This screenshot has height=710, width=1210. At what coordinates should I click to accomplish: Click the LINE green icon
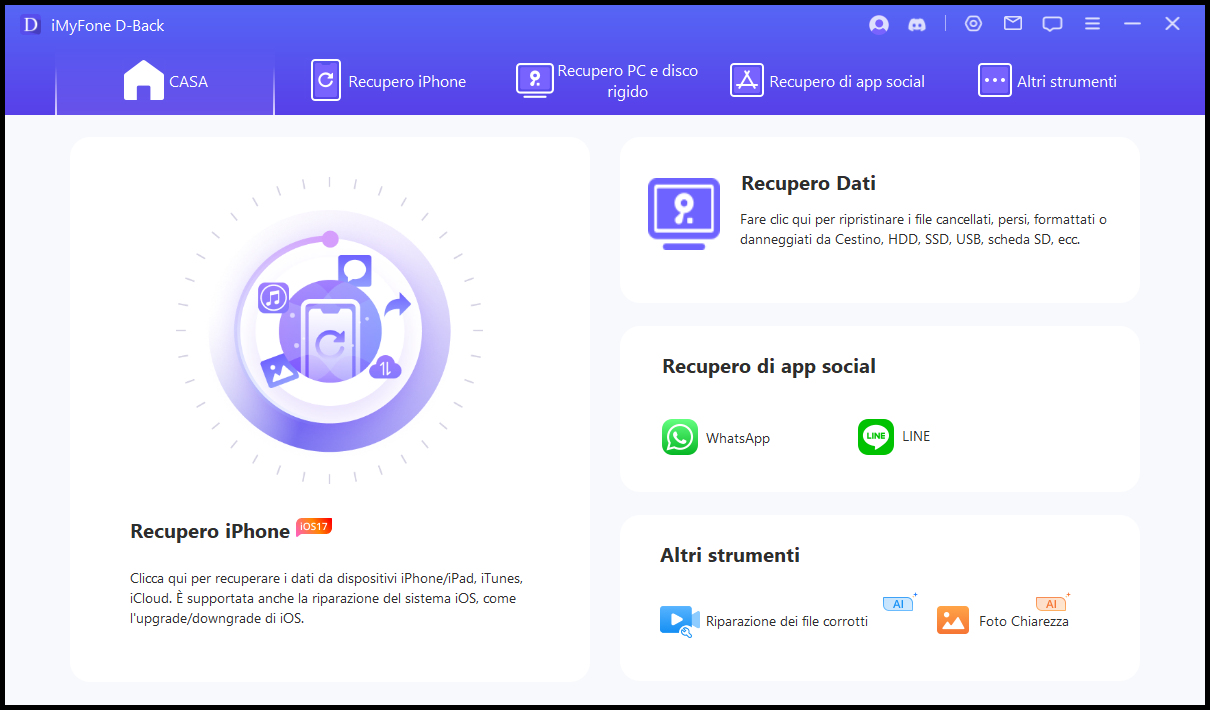876,437
